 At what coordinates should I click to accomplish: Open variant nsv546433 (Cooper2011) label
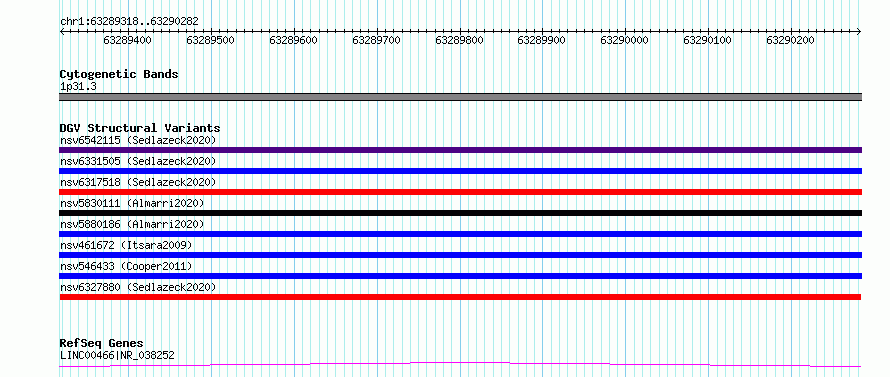[126, 266]
